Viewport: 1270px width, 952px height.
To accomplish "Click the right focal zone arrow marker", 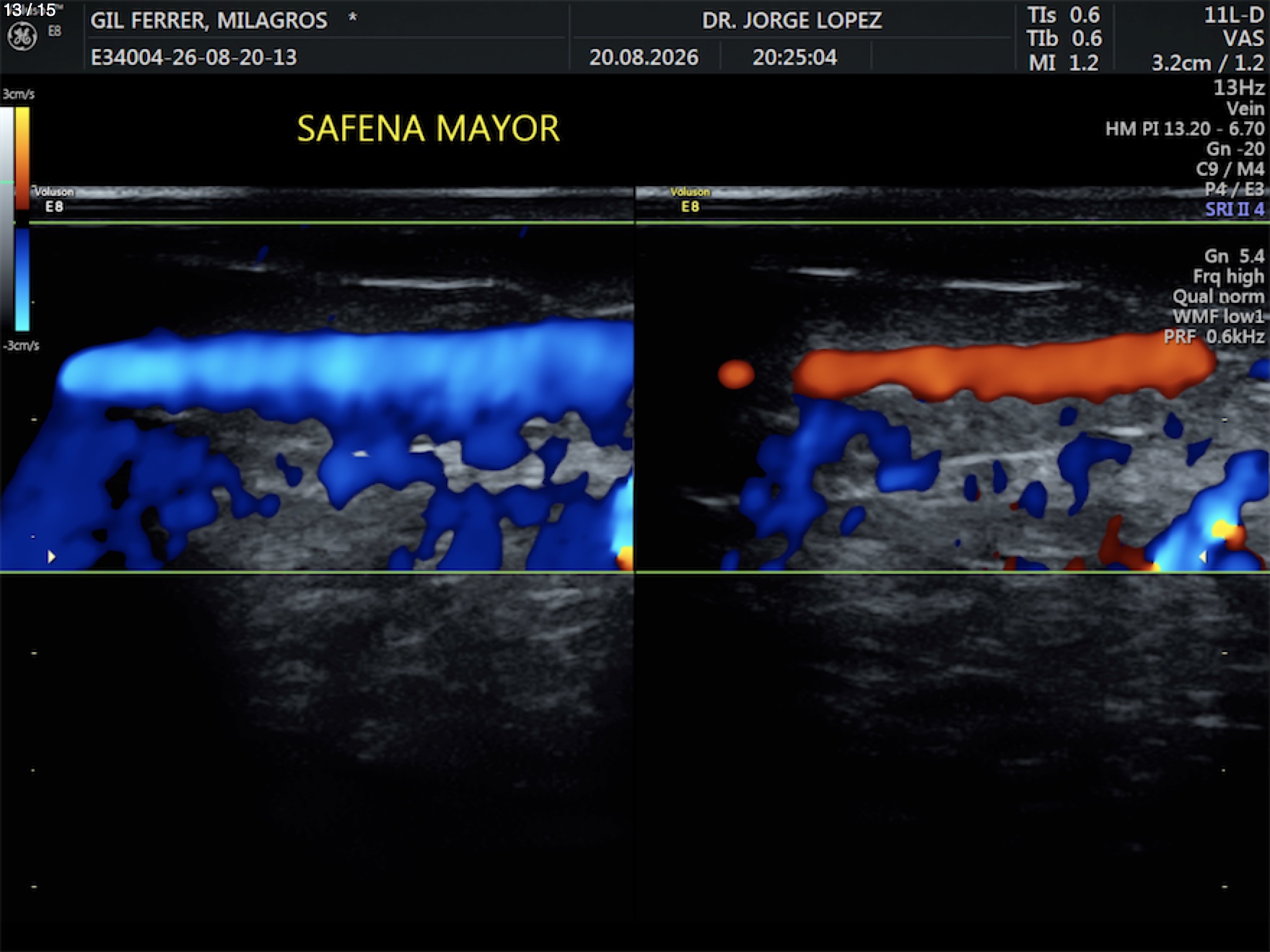I will pyautogui.click(x=1203, y=556).
